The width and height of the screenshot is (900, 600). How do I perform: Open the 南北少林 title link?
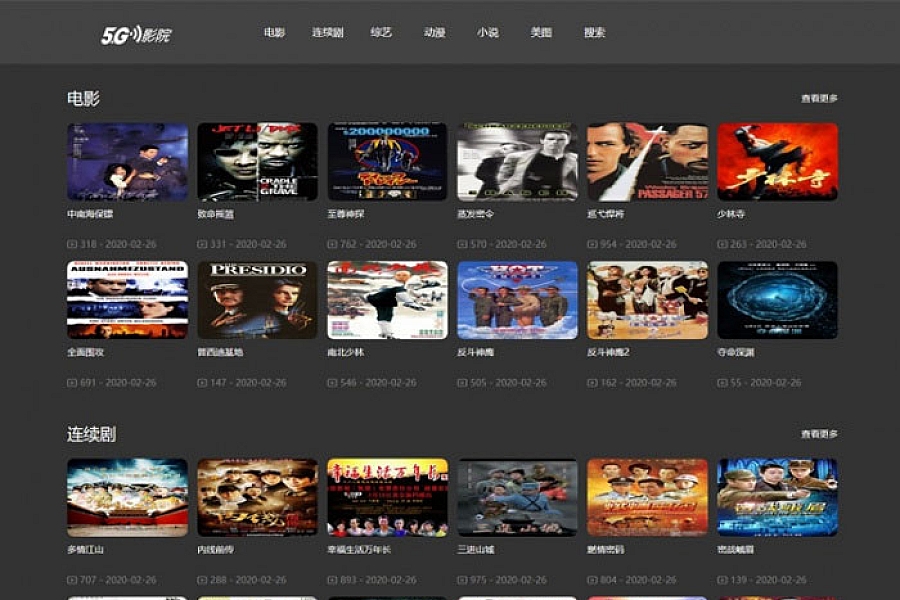point(346,352)
